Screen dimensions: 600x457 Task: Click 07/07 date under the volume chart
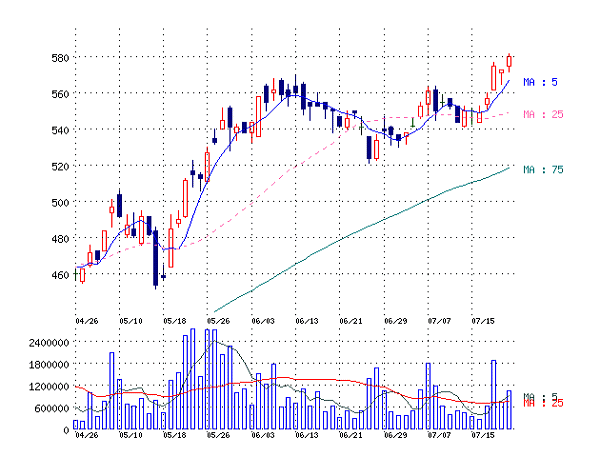tap(439, 436)
